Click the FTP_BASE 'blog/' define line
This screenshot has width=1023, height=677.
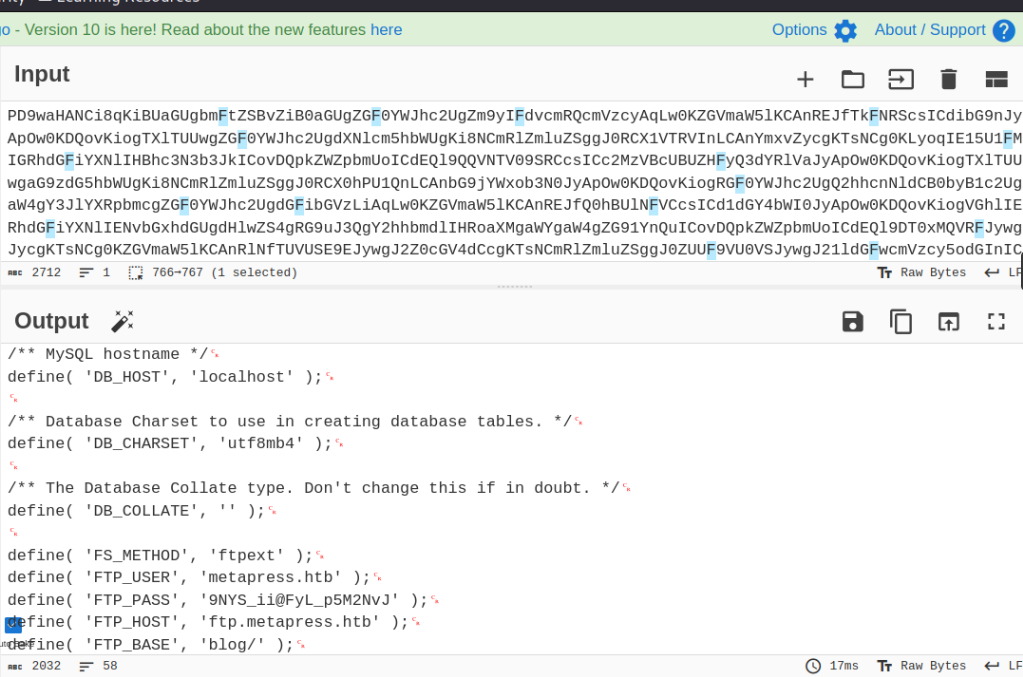coord(151,645)
